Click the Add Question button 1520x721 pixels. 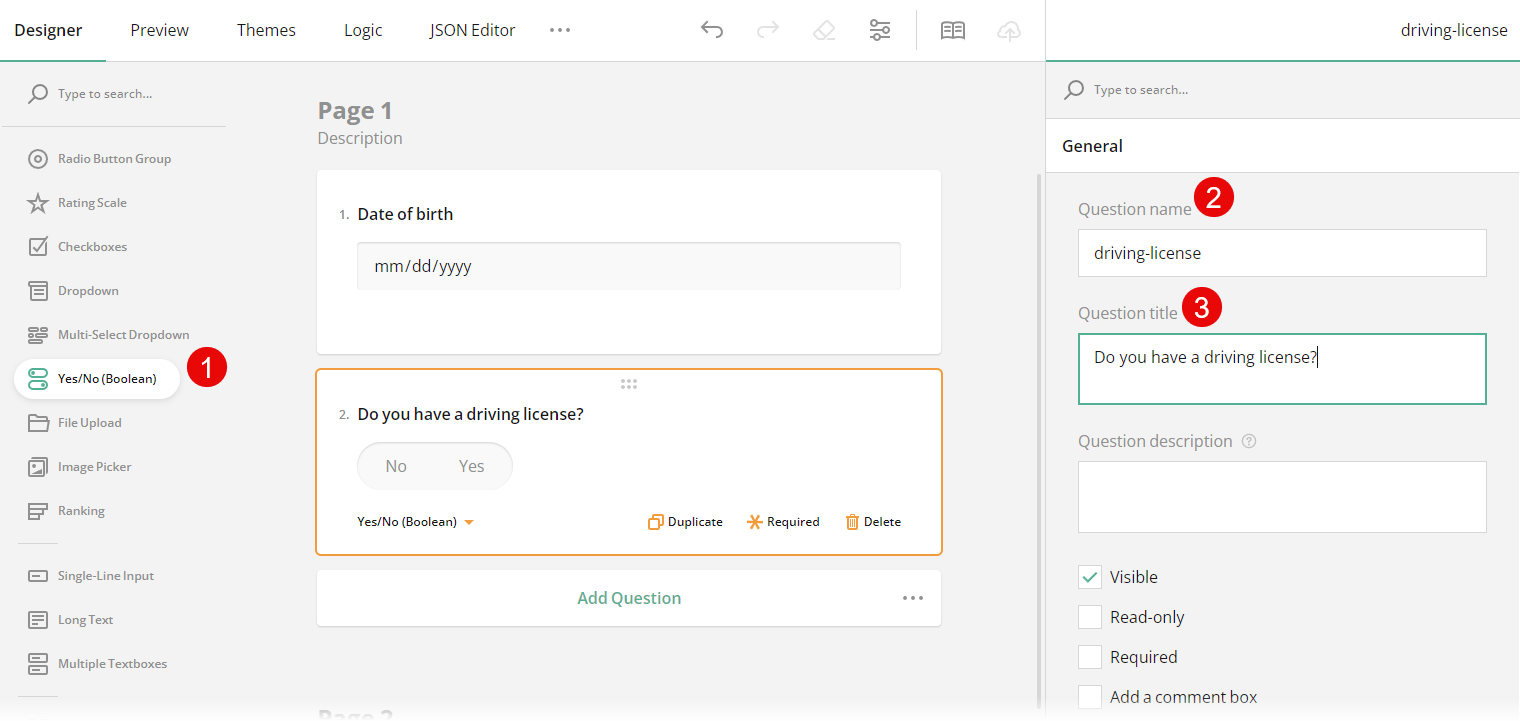[x=628, y=597]
